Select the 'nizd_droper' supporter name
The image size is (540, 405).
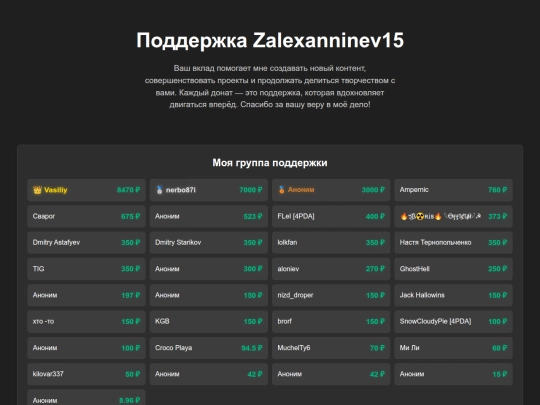(295, 295)
